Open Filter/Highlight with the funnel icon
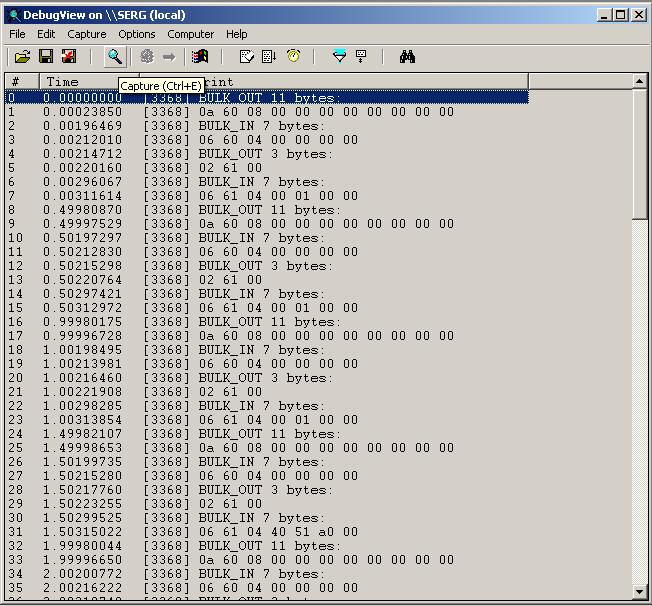The image size is (652, 606). [x=339, y=57]
